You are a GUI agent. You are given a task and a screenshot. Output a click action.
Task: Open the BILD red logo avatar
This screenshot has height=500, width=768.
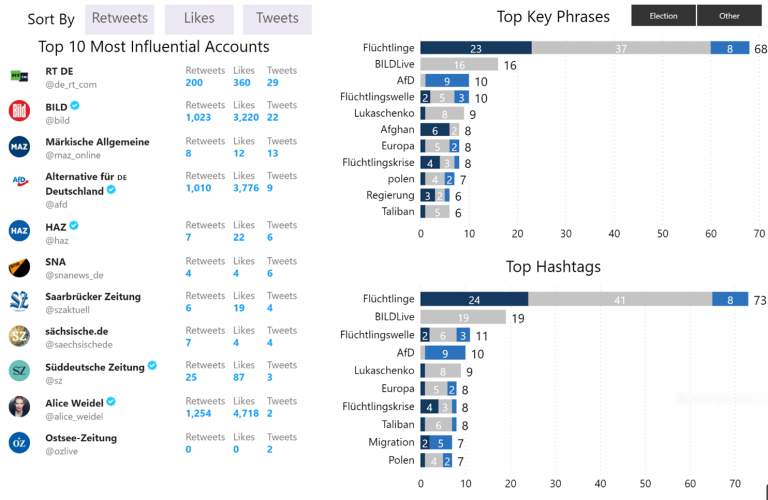coord(19,111)
